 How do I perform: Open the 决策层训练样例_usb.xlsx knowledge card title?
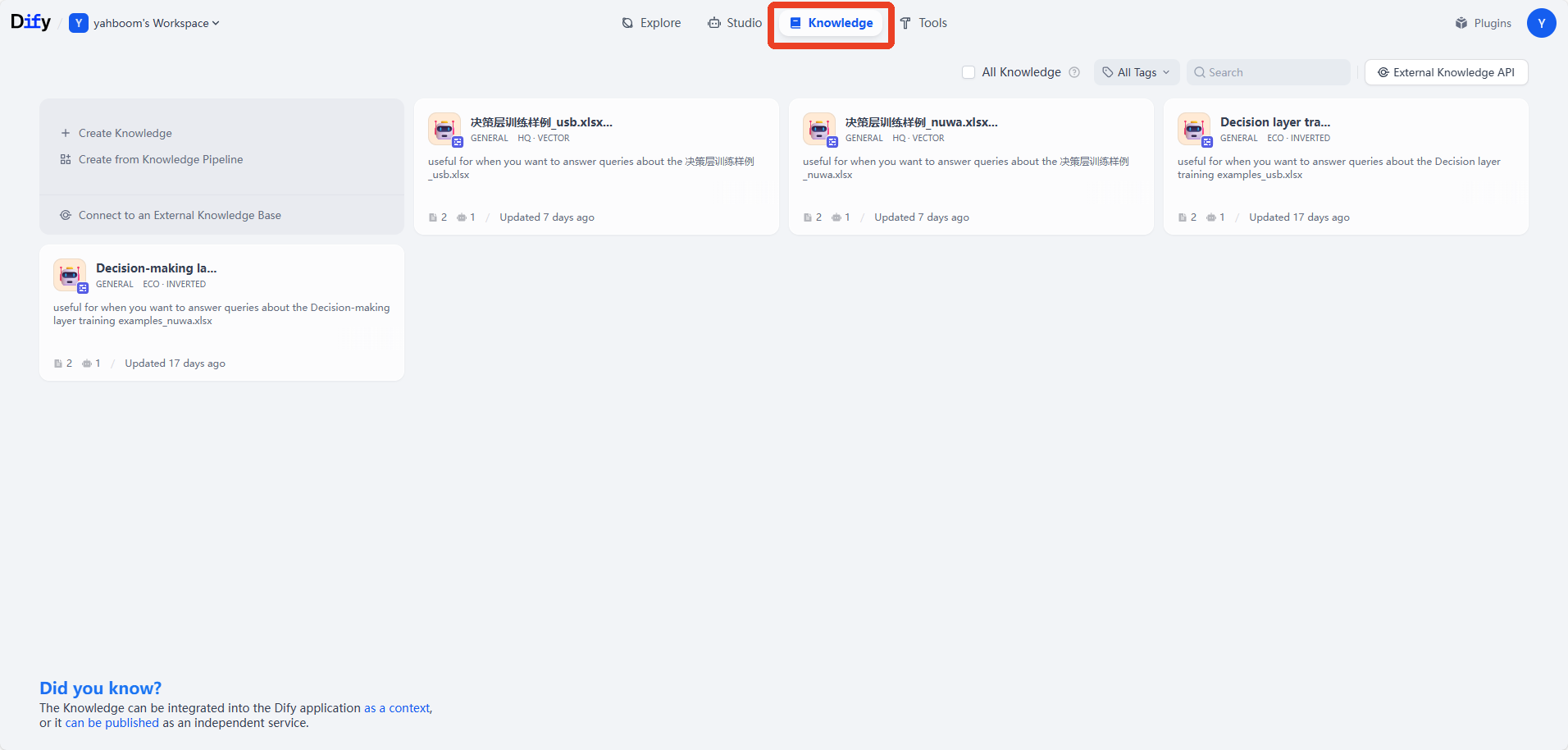click(x=541, y=121)
